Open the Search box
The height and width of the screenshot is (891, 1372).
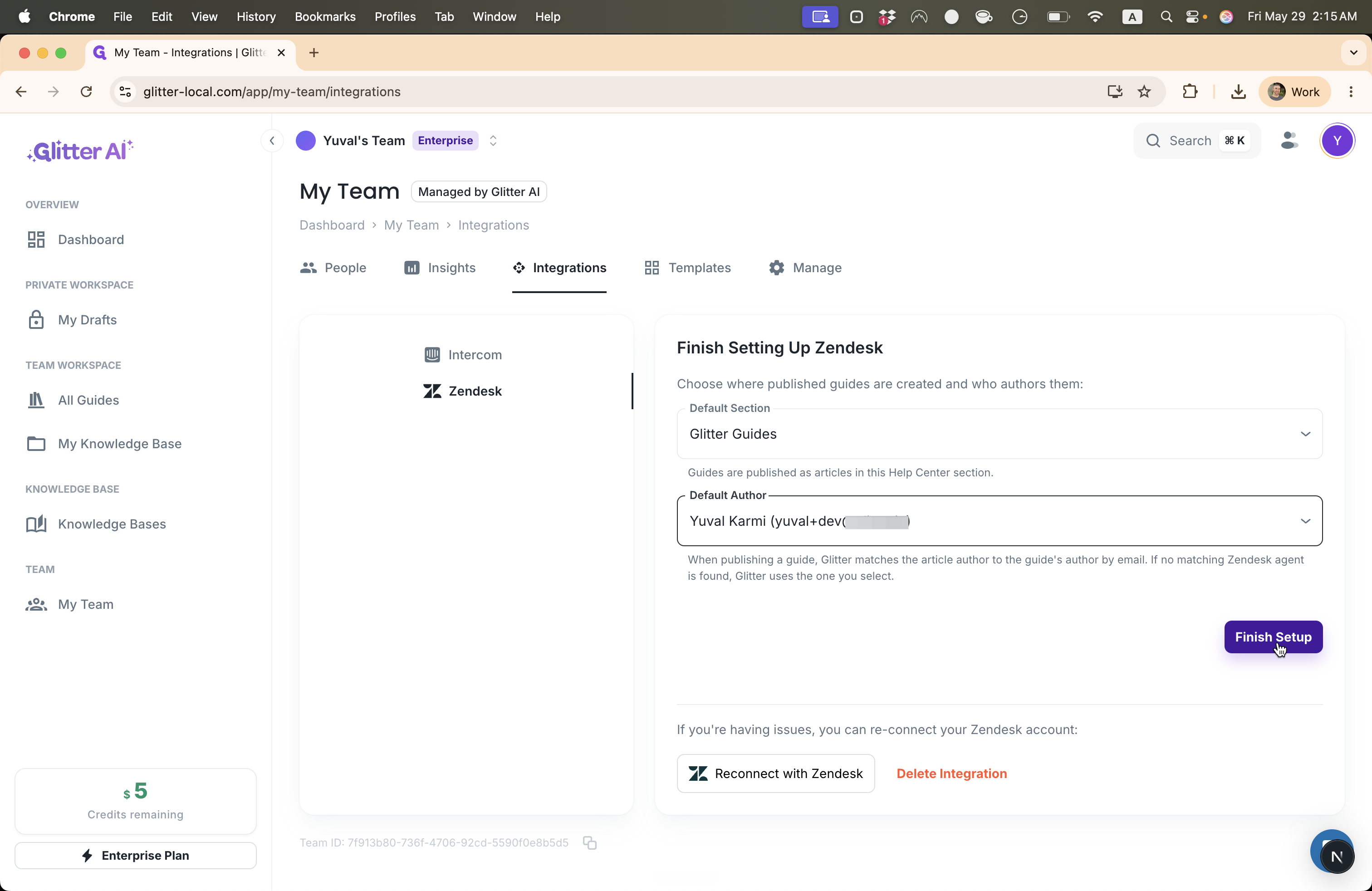click(1197, 141)
